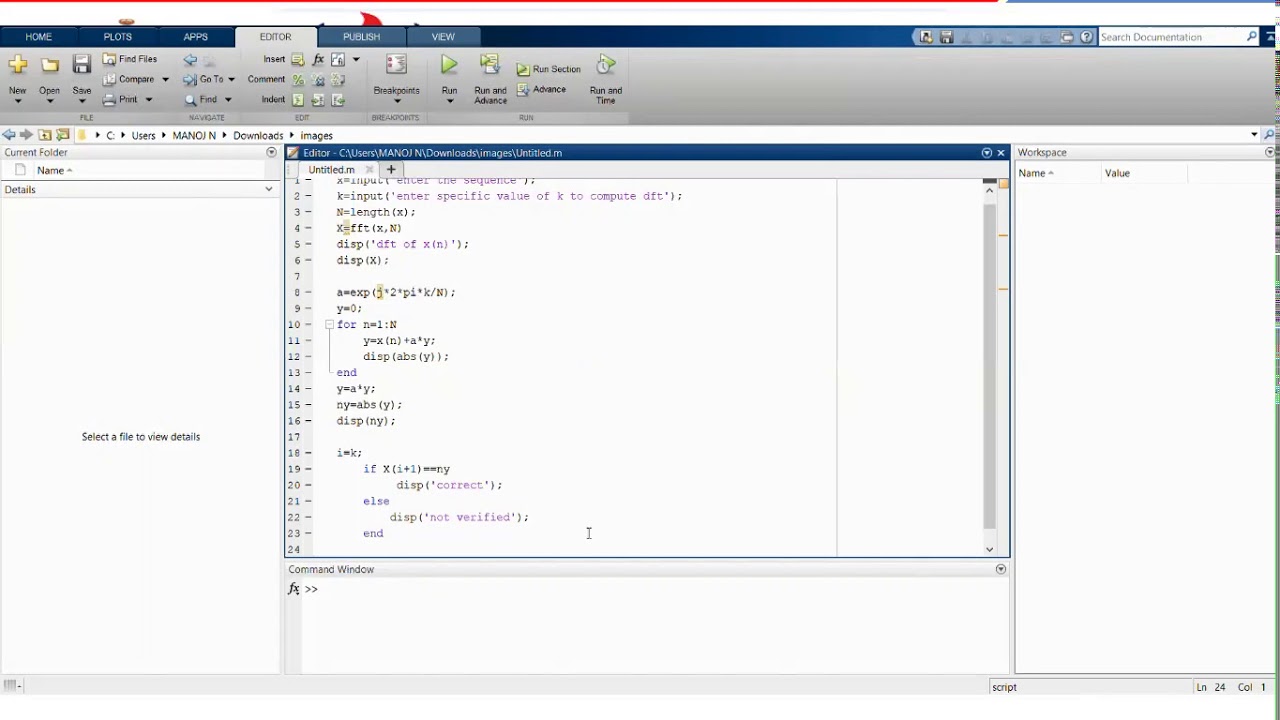Switch to the VIEW tab
The width and height of the screenshot is (1280, 720).
pos(443,37)
